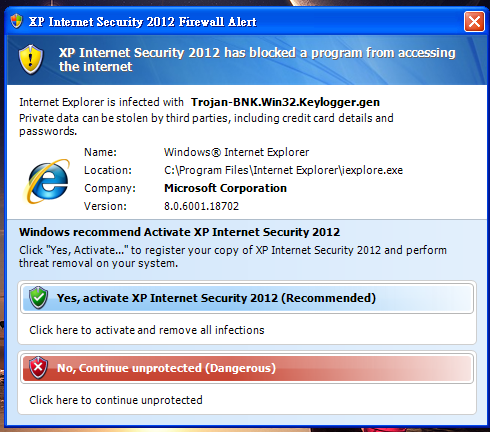The image size is (490, 432).
Task: Click the yellow warning shield icon
Action: (x=31, y=60)
